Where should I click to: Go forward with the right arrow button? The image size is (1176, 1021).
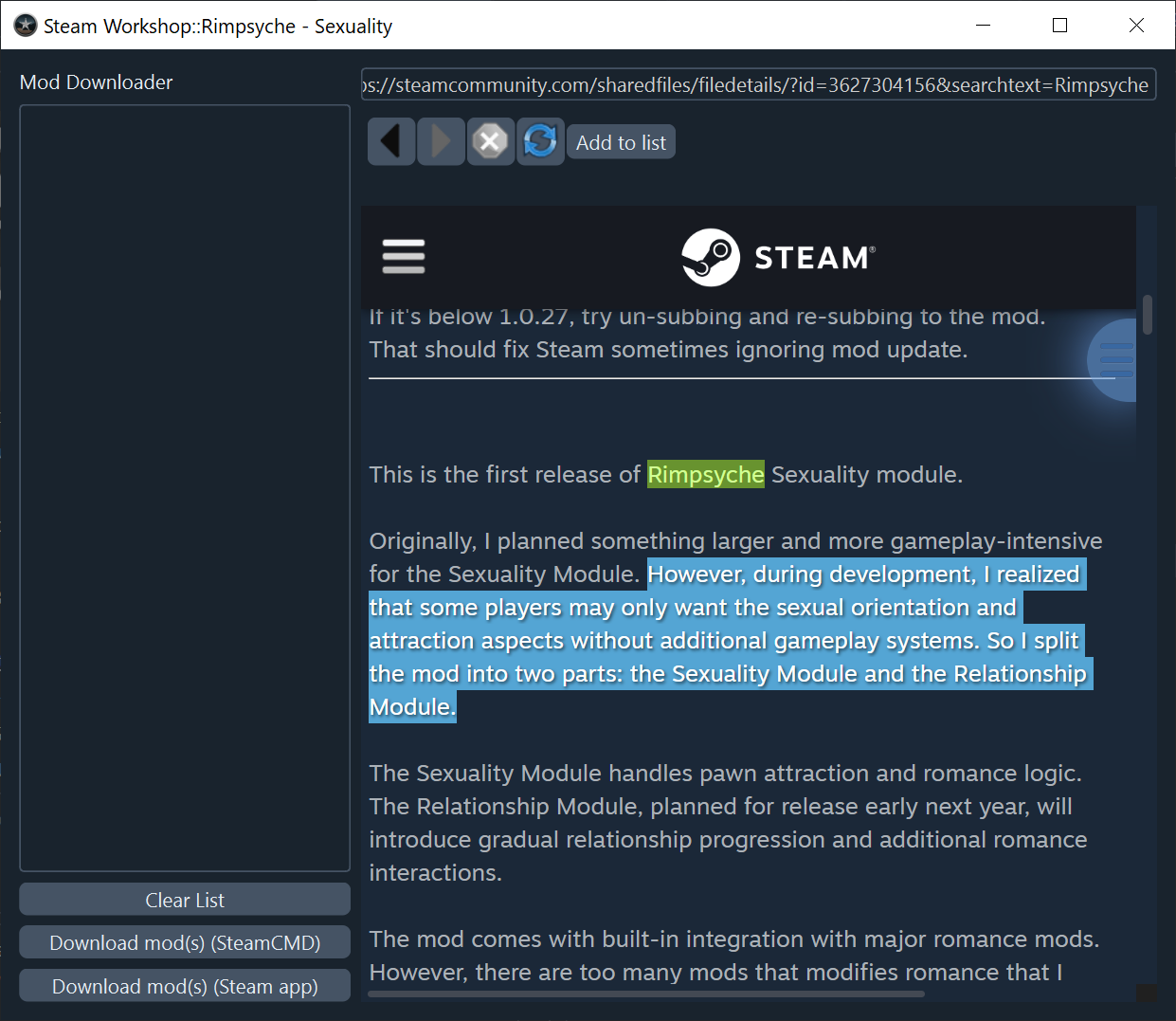tap(441, 142)
